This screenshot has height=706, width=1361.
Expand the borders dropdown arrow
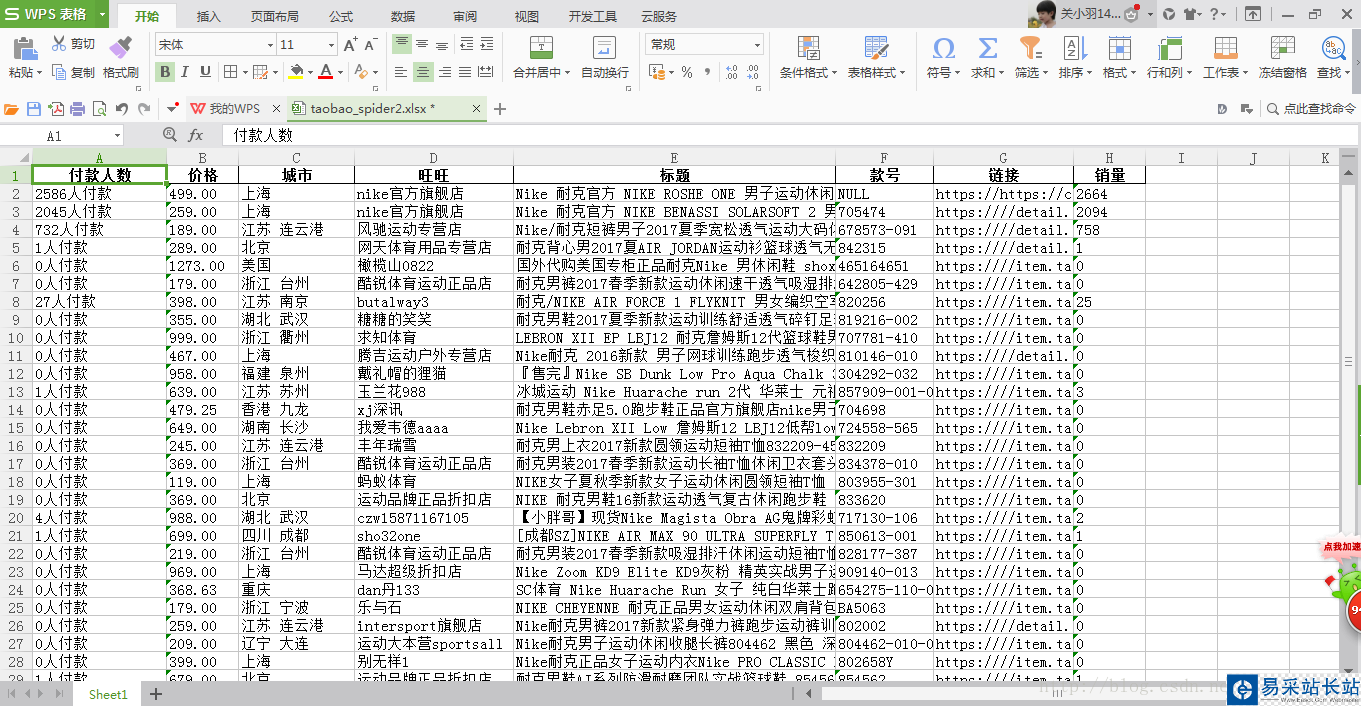tap(244, 72)
